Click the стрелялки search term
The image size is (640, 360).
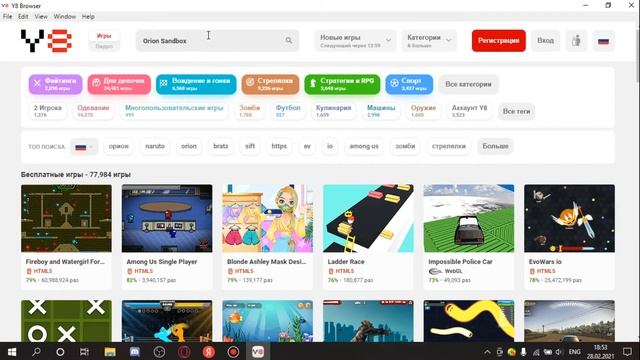449,146
